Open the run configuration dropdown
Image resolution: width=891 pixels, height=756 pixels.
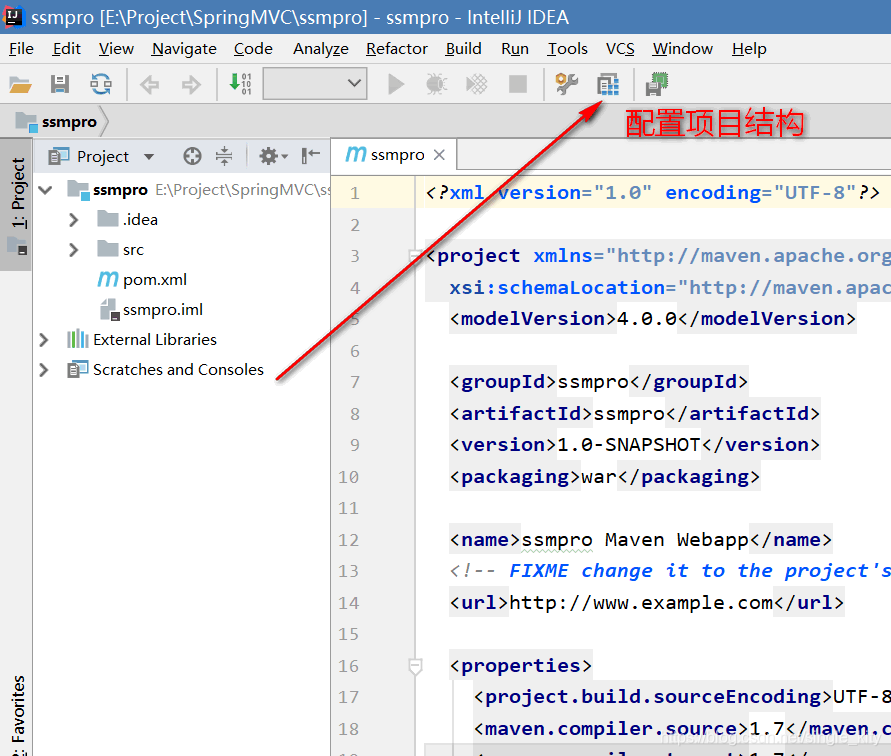(315, 84)
